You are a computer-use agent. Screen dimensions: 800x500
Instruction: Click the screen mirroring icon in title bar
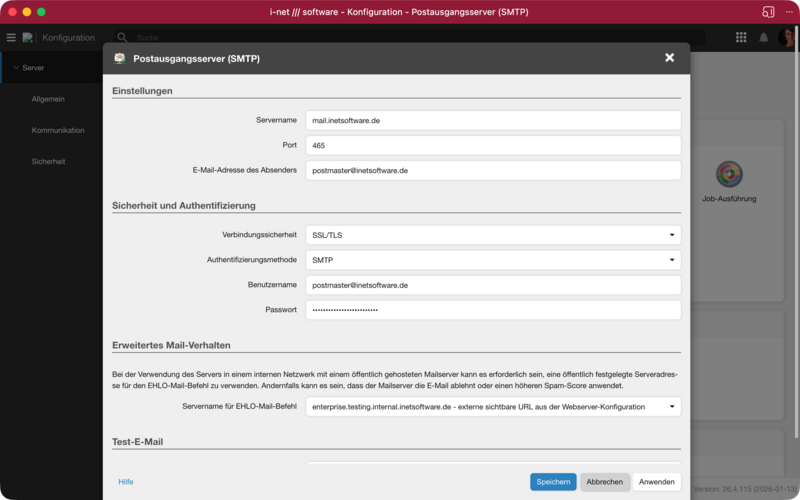(769, 11)
